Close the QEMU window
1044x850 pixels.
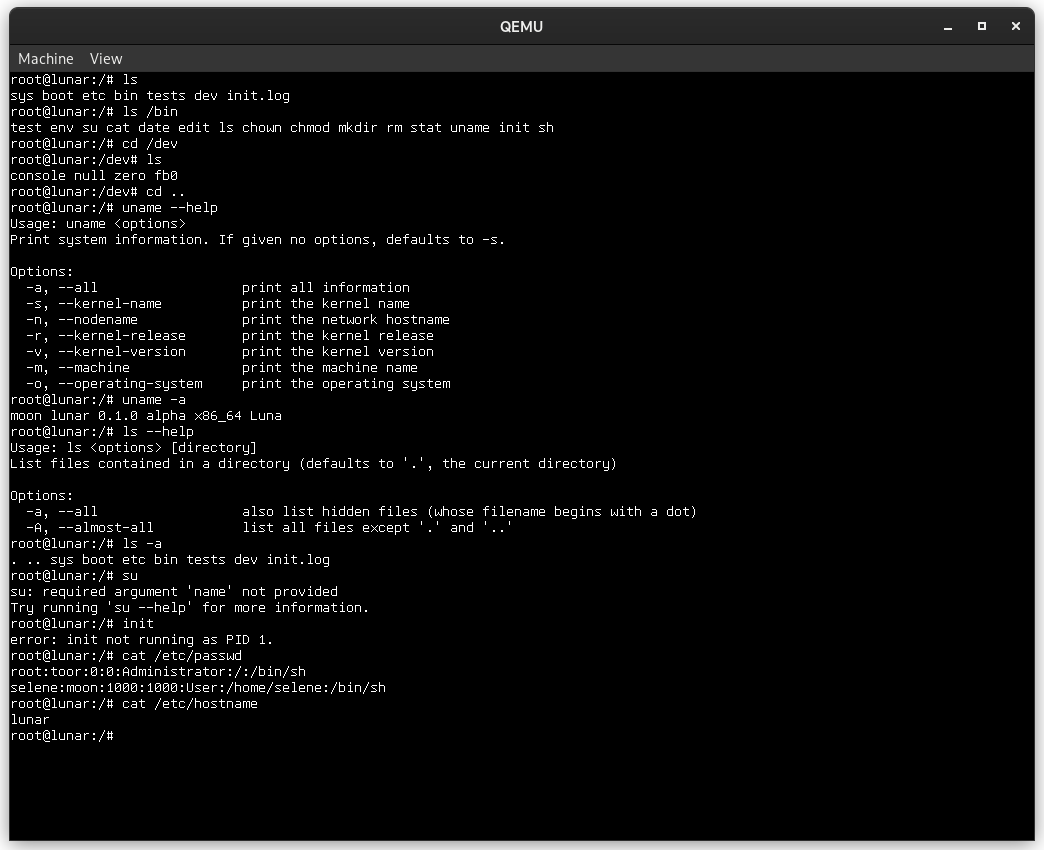tap(1015, 27)
